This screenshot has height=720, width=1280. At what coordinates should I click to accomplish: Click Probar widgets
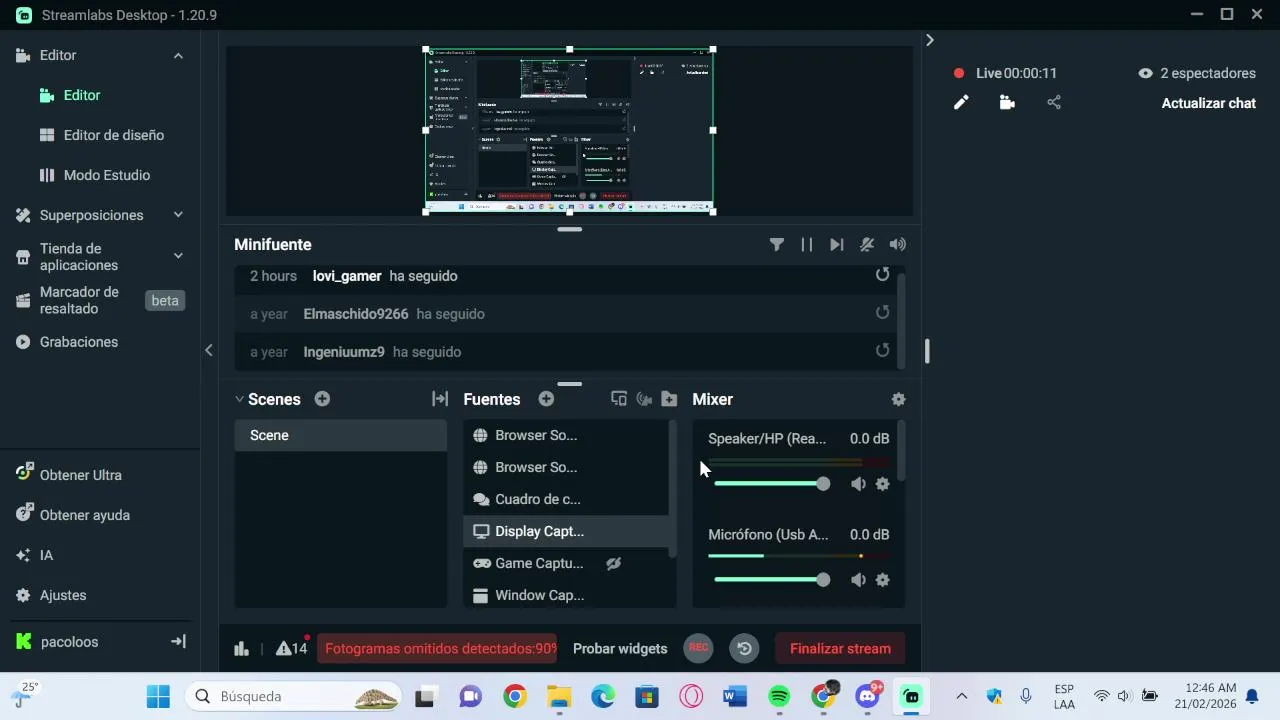(620, 648)
